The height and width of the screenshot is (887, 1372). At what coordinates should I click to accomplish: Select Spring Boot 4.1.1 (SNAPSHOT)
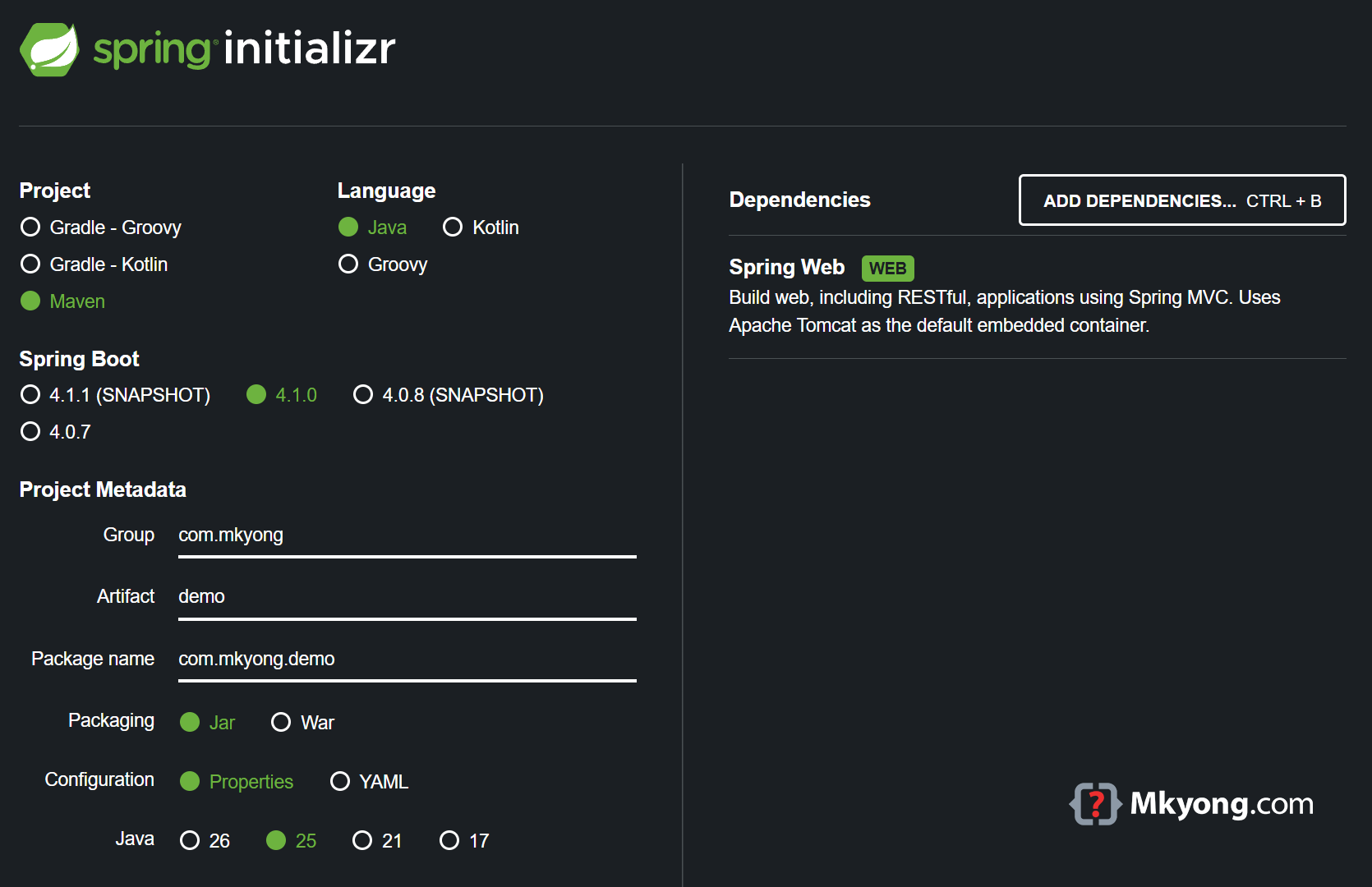pyautogui.click(x=116, y=395)
